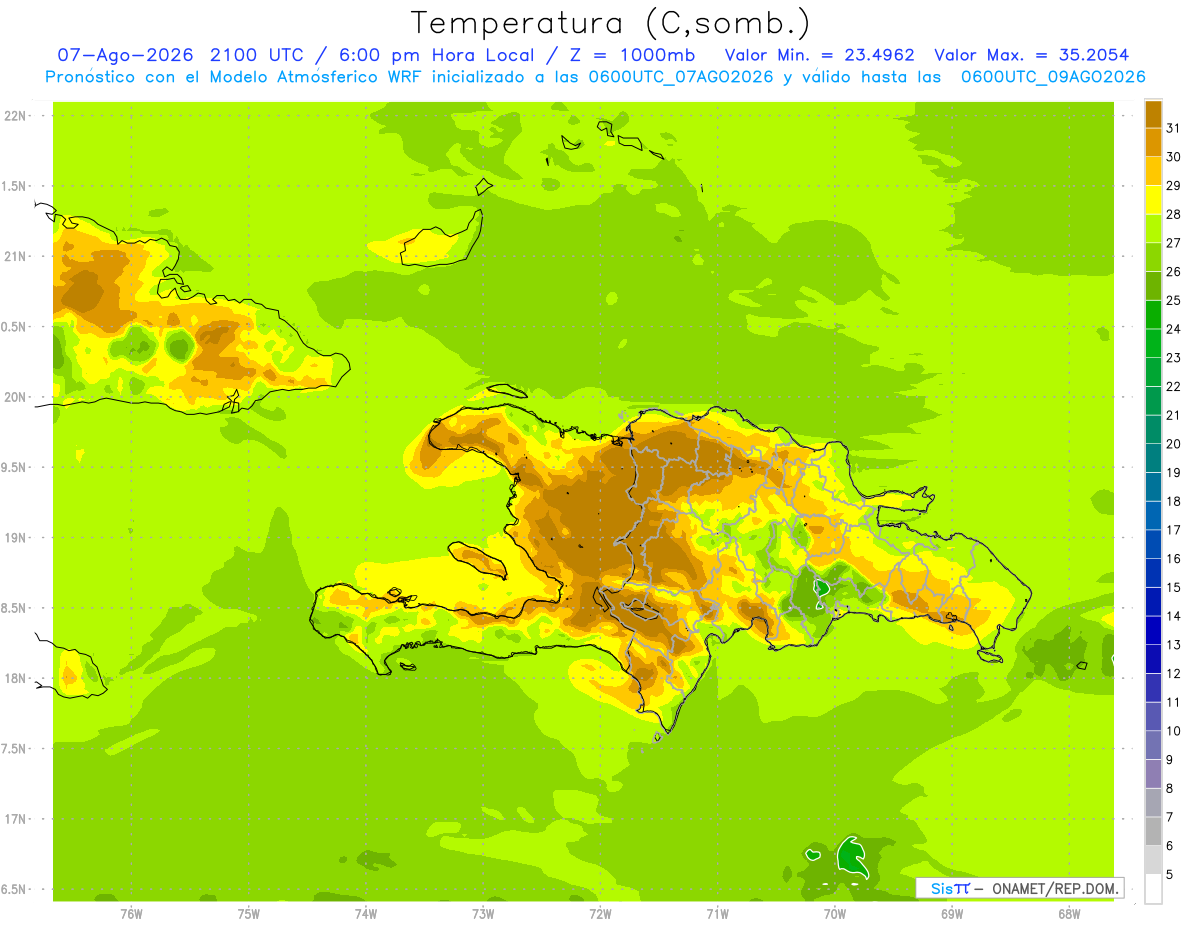Click the '17N' latitude axis label
This screenshot has width=1200, height=927.
coord(17,820)
